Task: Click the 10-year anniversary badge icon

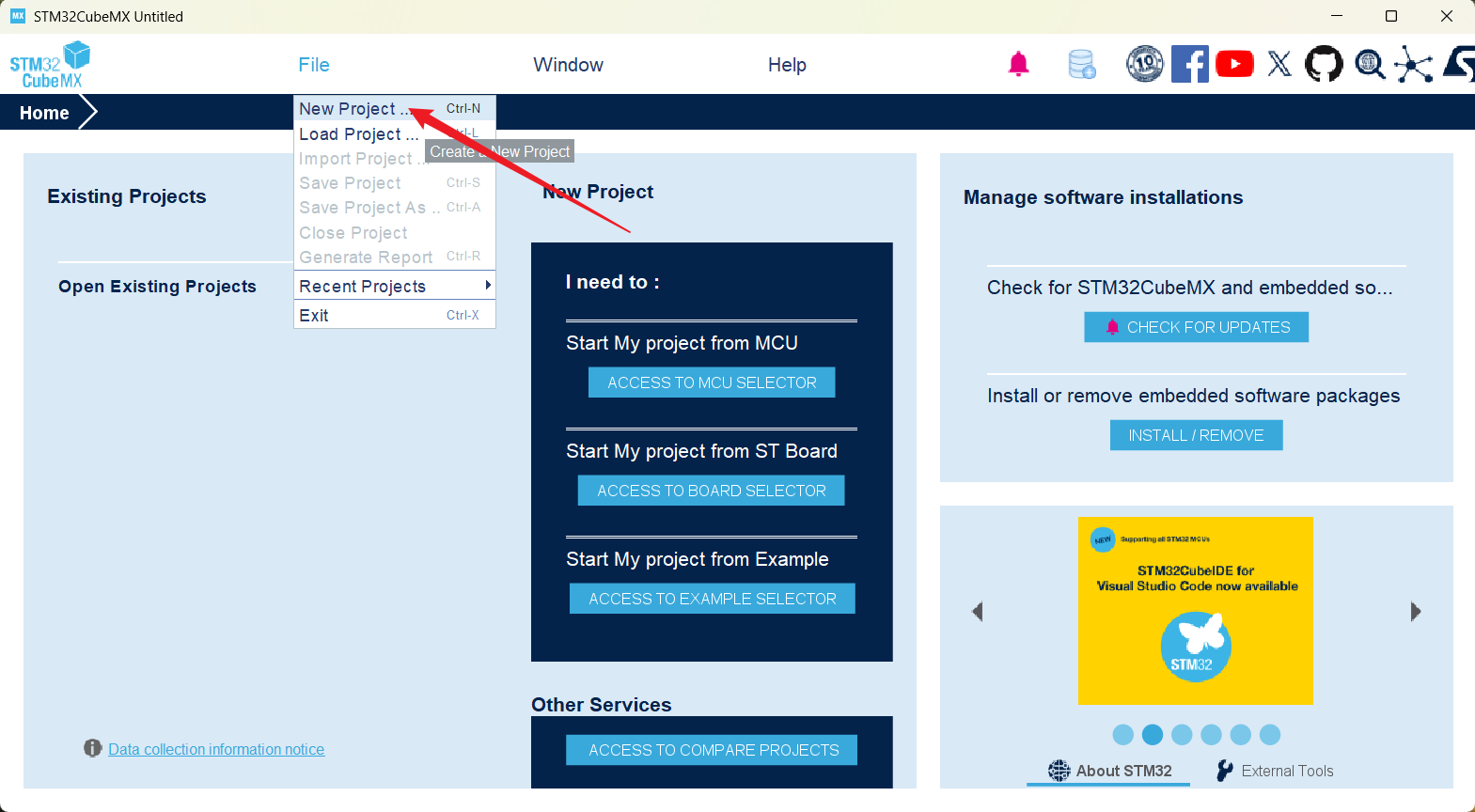Action: pyautogui.click(x=1144, y=64)
